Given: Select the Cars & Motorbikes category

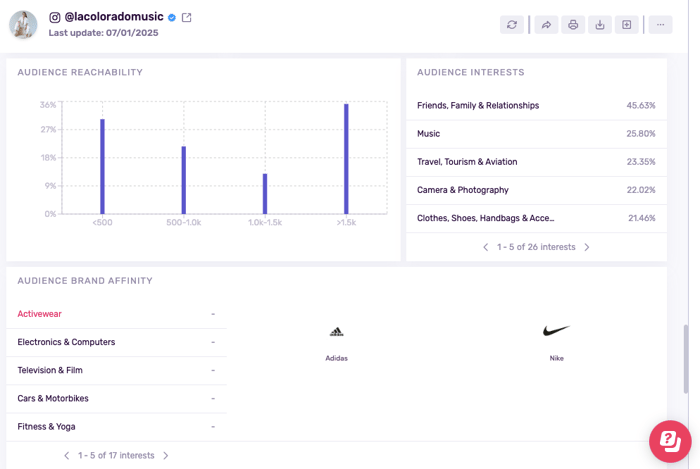Looking at the screenshot, I should [53, 398].
